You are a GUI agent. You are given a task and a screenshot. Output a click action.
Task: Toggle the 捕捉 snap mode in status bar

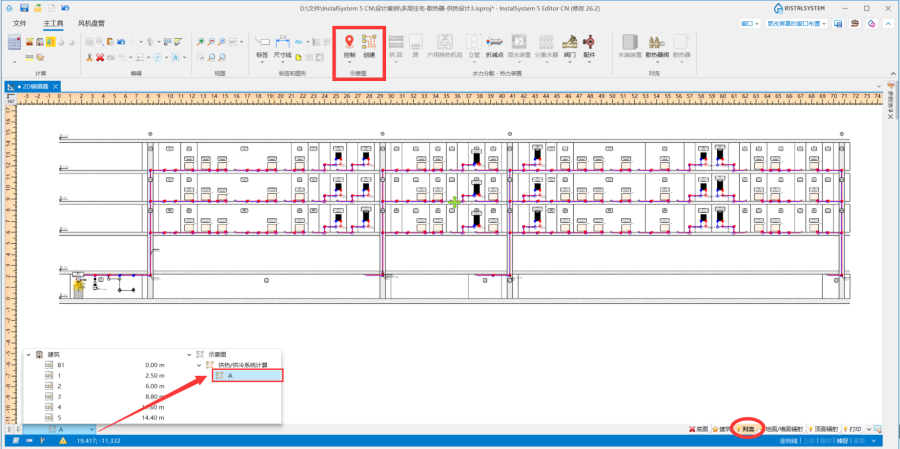(x=842, y=440)
